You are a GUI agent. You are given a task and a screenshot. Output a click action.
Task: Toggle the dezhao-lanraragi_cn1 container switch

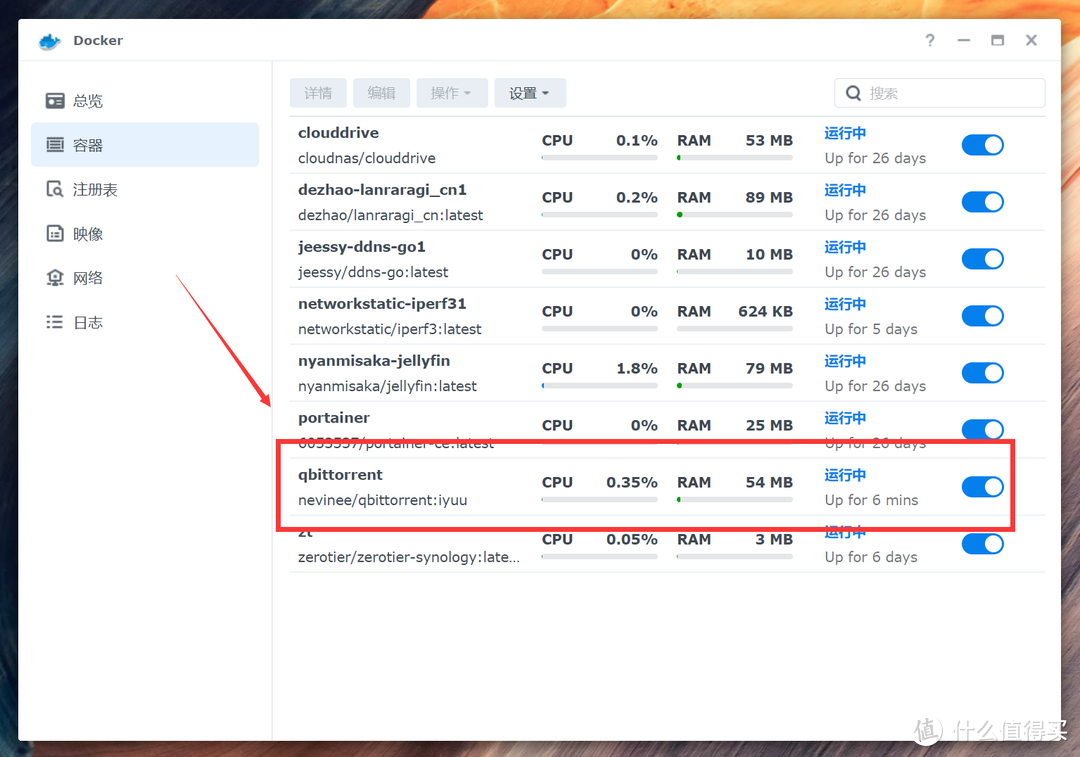[982, 202]
